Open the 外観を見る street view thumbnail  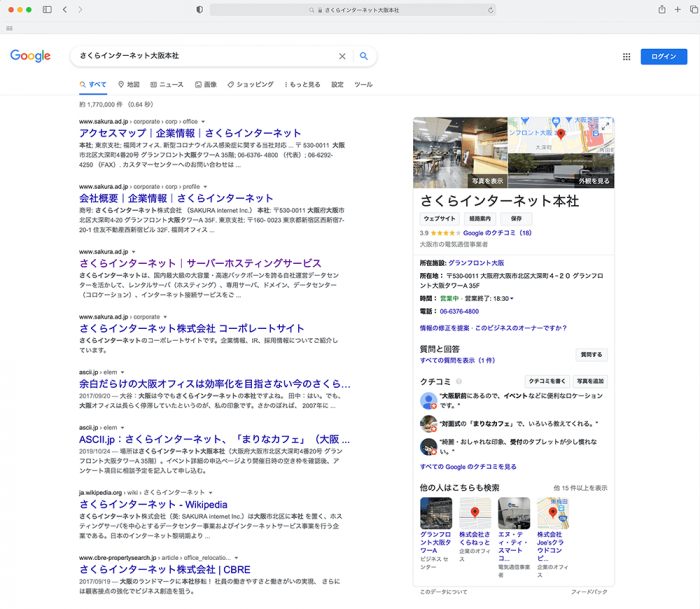click(x=561, y=170)
